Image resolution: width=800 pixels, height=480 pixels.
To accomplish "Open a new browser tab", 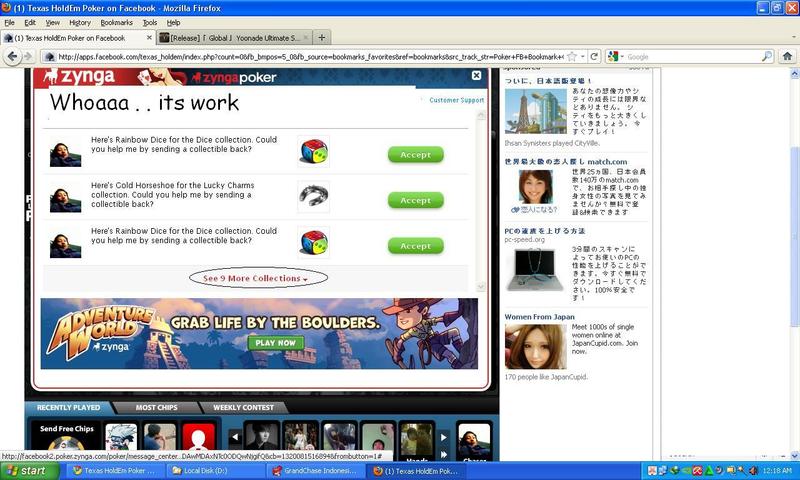I will point(321,38).
